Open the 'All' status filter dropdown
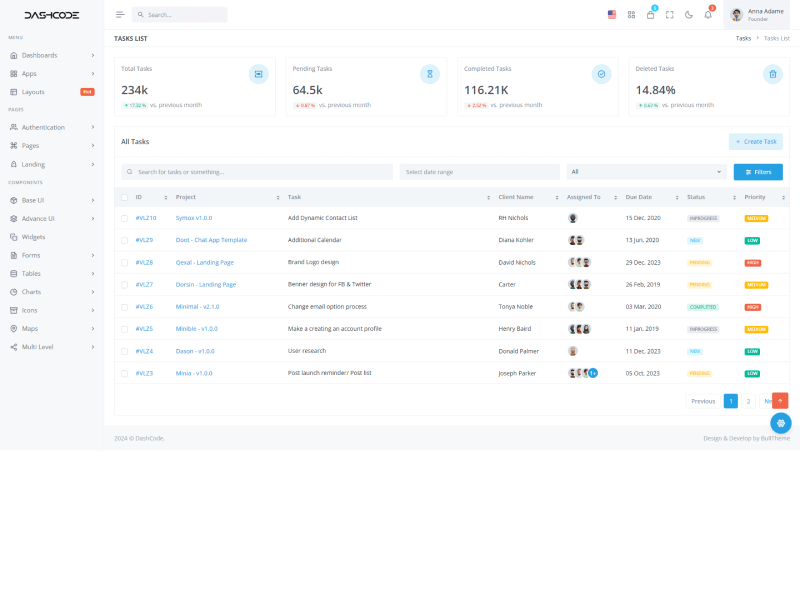Viewport: 800px width, 600px height. pyautogui.click(x=646, y=172)
